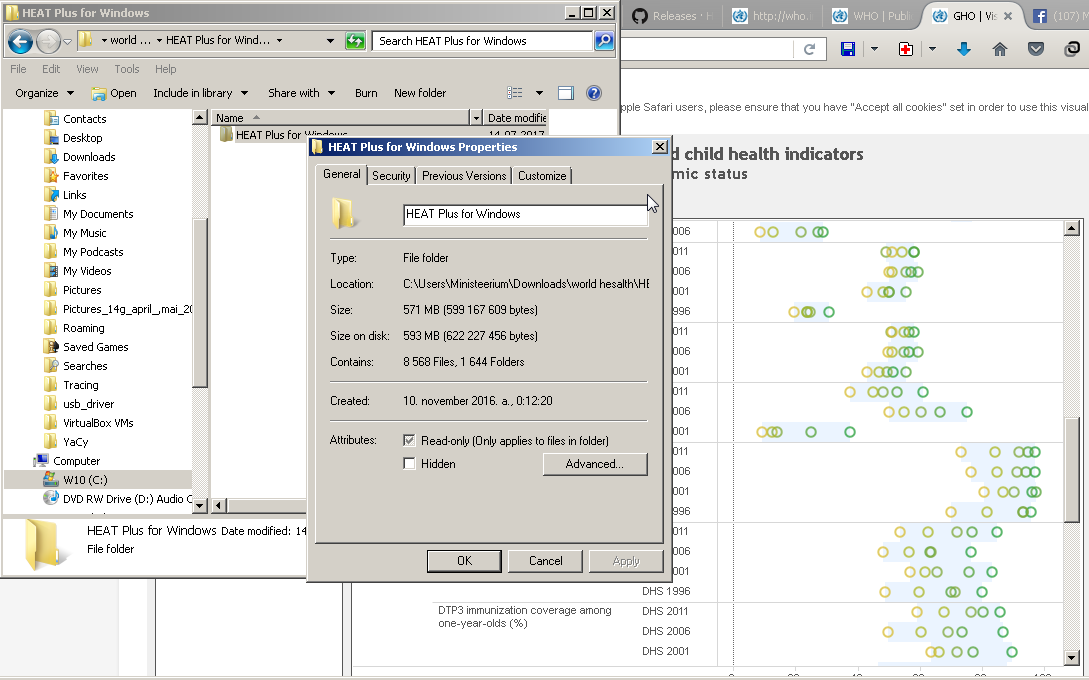1089x680 pixels.
Task: Click the Firefox reload icon
Action: [809, 49]
